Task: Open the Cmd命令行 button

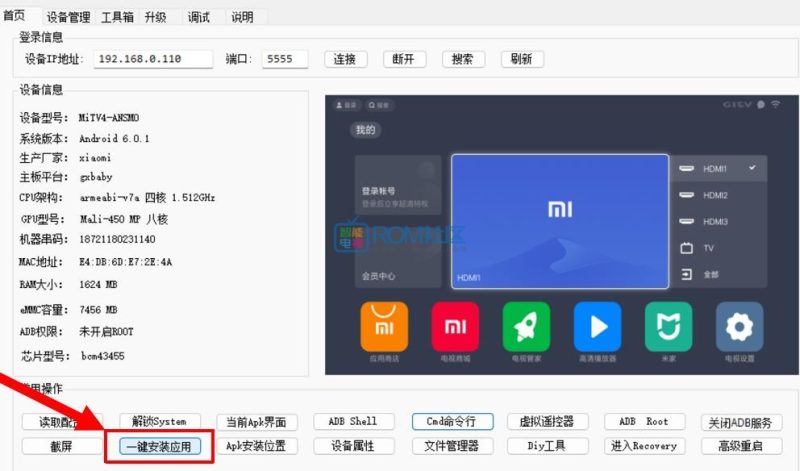Action: click(x=452, y=422)
